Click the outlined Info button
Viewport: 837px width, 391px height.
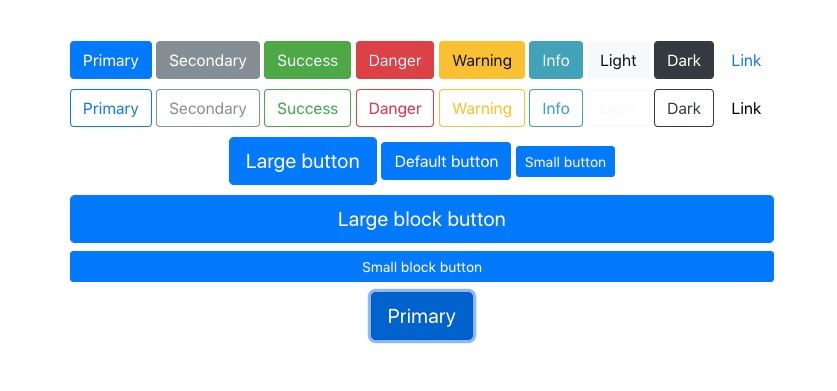[556, 108]
